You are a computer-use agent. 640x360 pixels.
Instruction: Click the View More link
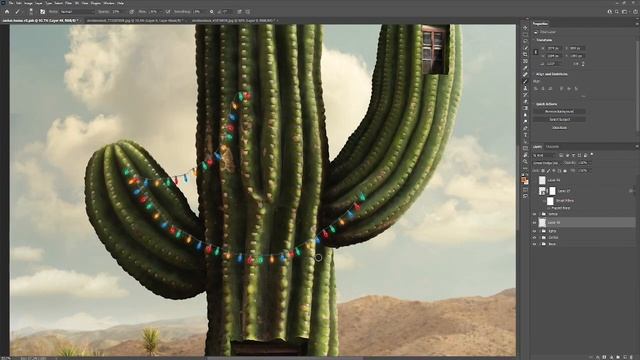coord(559,127)
